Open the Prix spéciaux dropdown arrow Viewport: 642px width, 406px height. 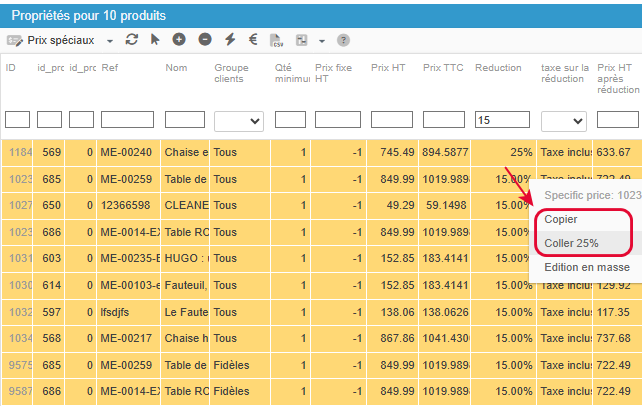point(110,41)
